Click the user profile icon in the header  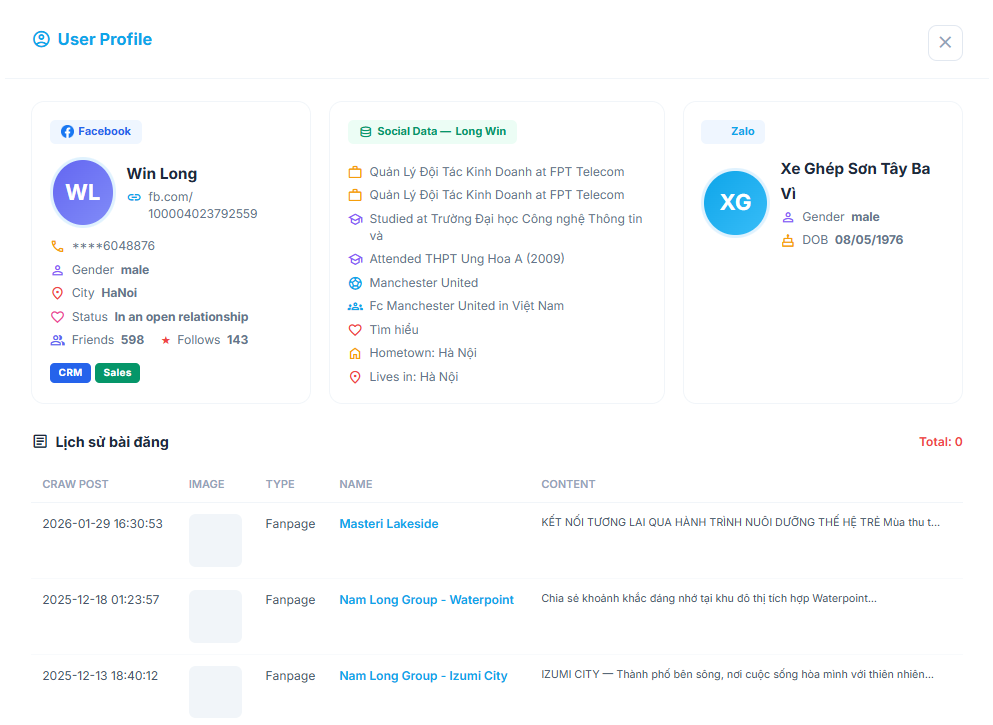coord(40,39)
